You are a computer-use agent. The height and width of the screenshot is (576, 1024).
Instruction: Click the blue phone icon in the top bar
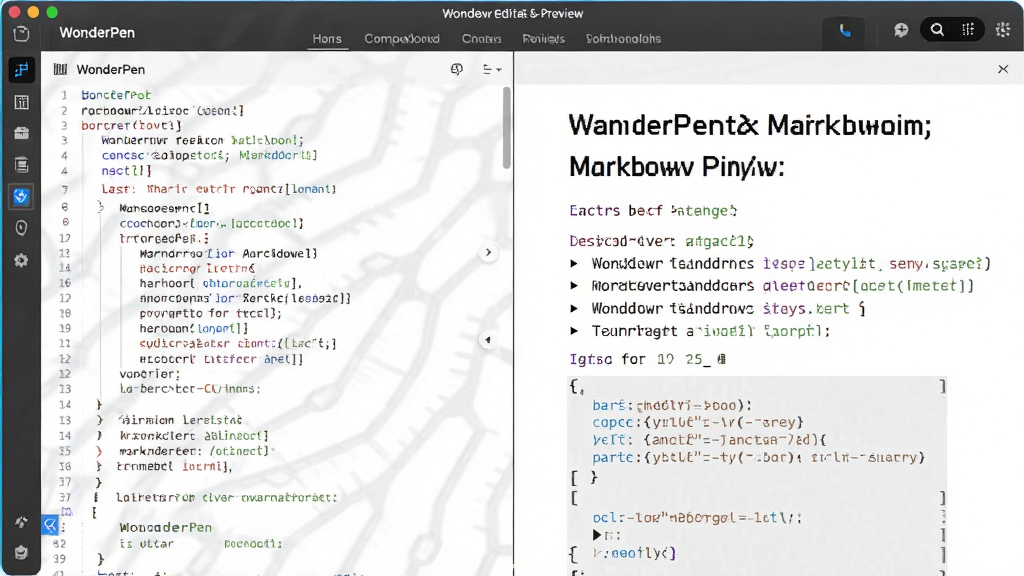click(x=844, y=31)
